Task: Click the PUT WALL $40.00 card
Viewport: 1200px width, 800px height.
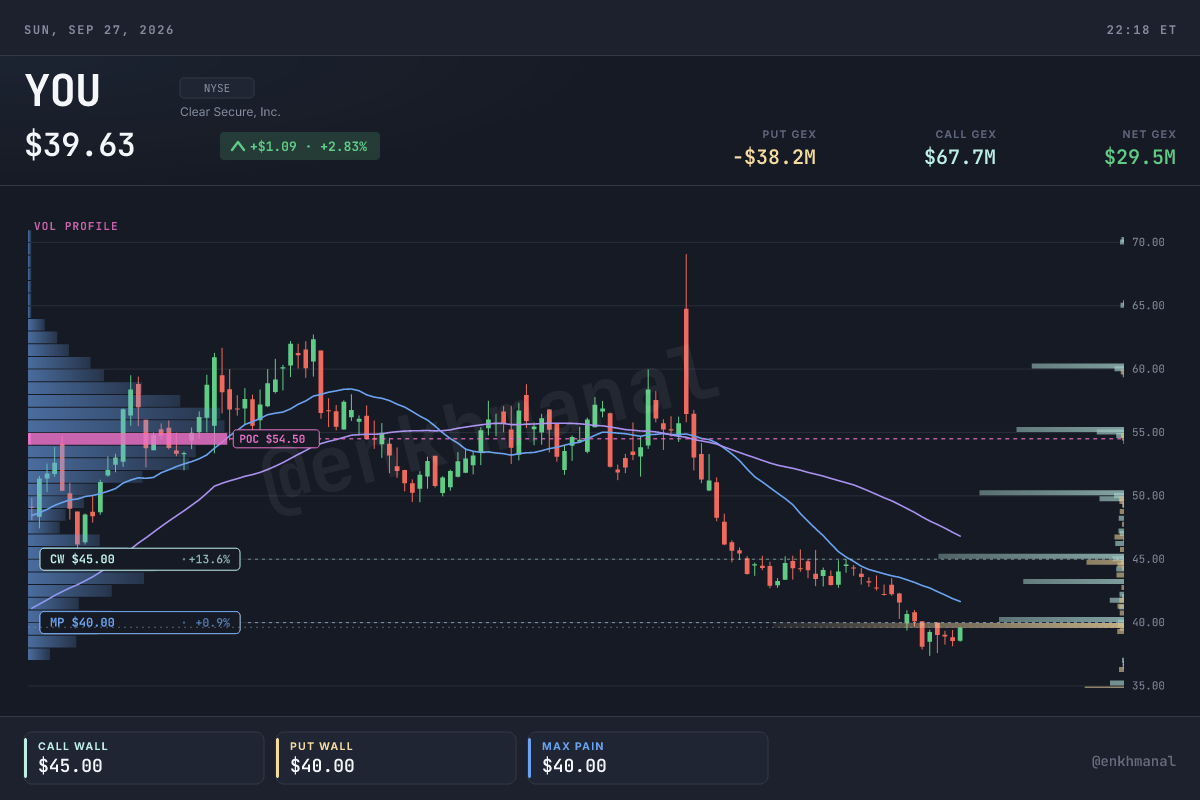Action: tap(396, 757)
